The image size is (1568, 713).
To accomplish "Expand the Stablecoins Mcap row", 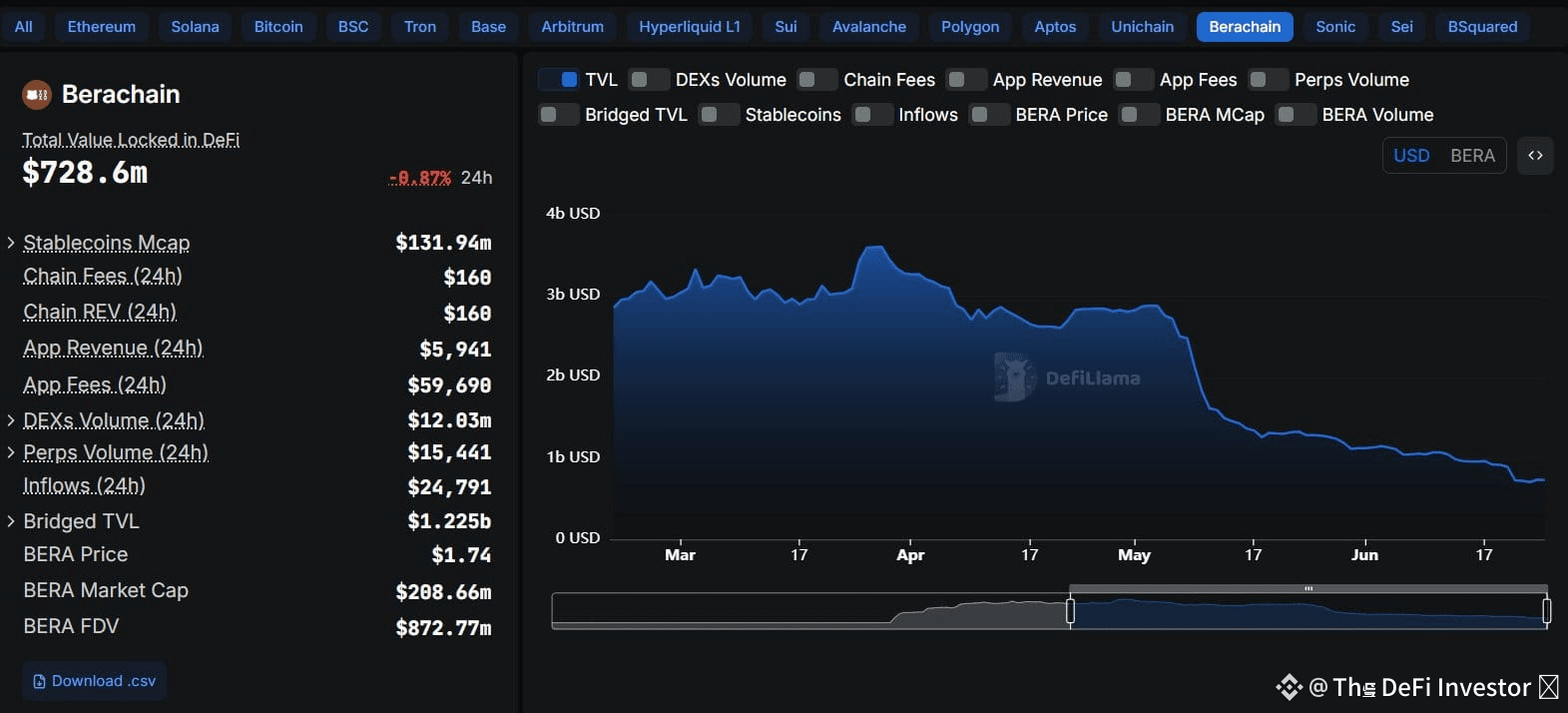I will point(11,243).
